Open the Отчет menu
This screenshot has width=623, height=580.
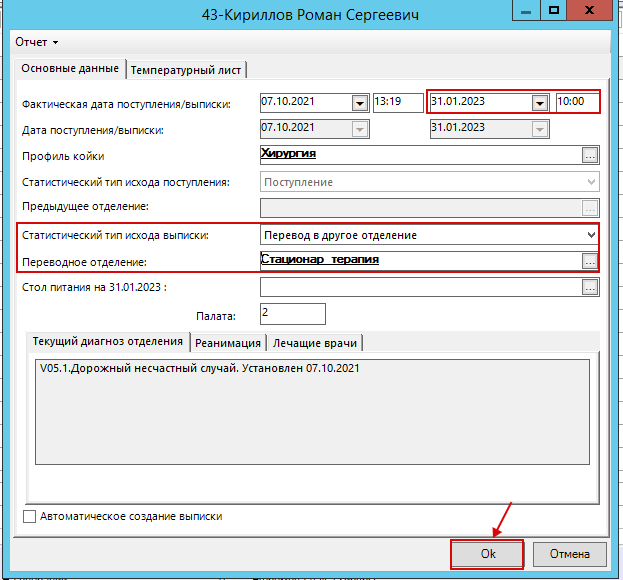36,42
